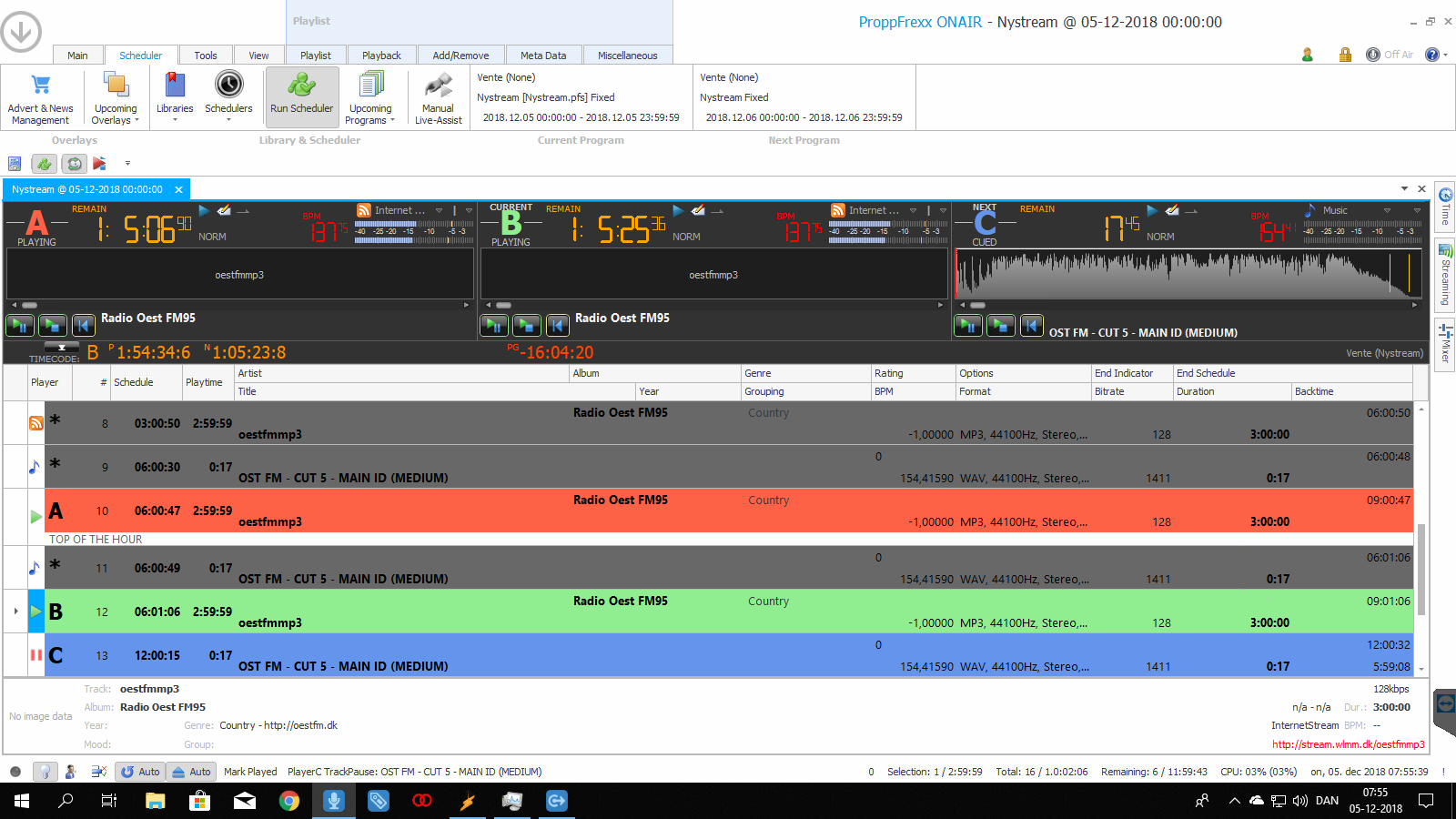Click the Duration column header

coord(1232,391)
